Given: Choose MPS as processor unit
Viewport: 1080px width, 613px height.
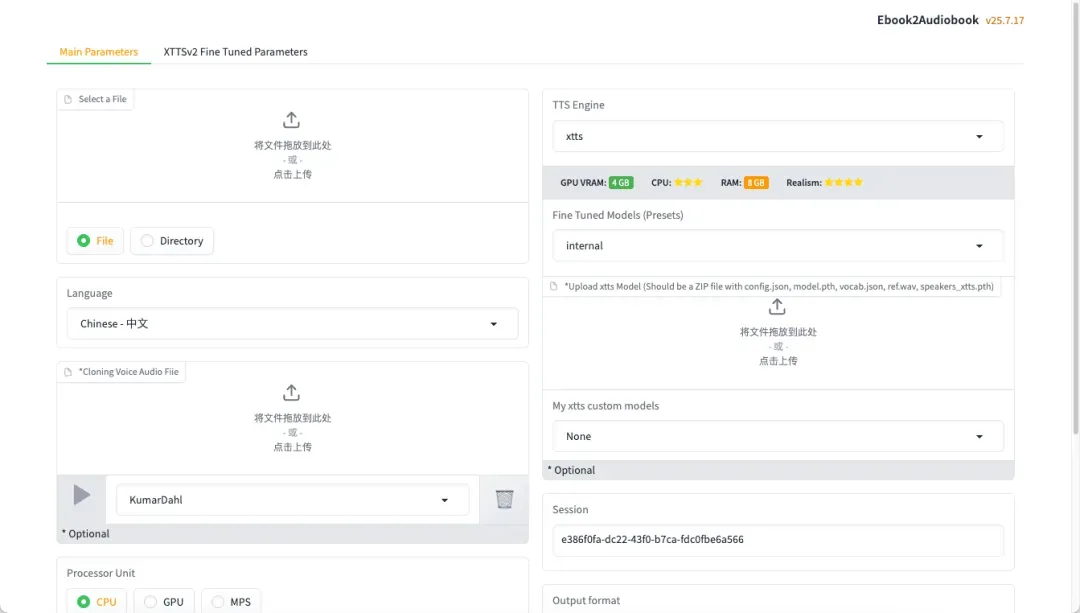Looking at the screenshot, I should coord(231,601).
